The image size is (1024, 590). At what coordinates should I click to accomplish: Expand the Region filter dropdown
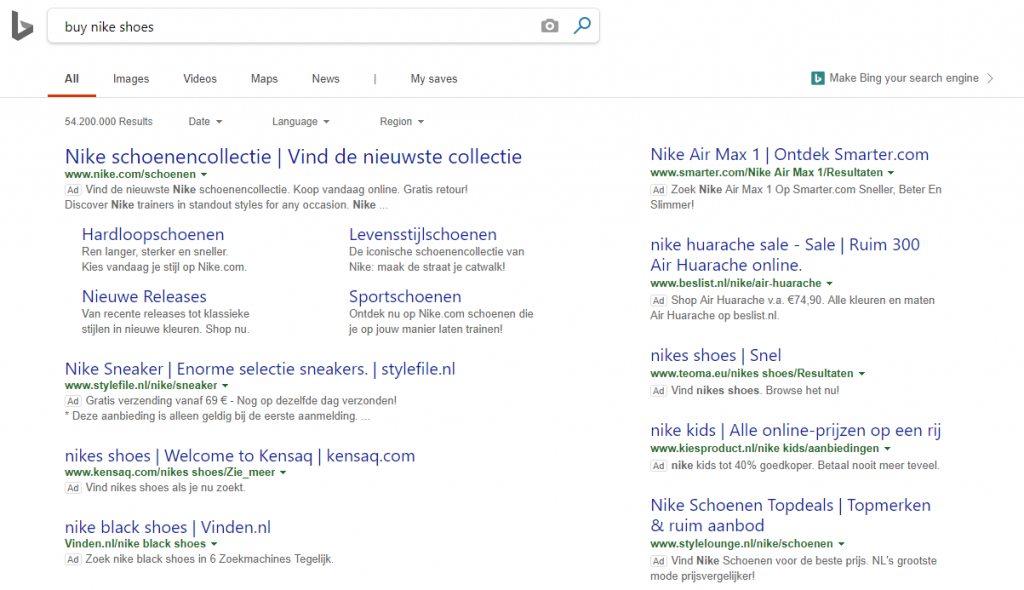[401, 122]
